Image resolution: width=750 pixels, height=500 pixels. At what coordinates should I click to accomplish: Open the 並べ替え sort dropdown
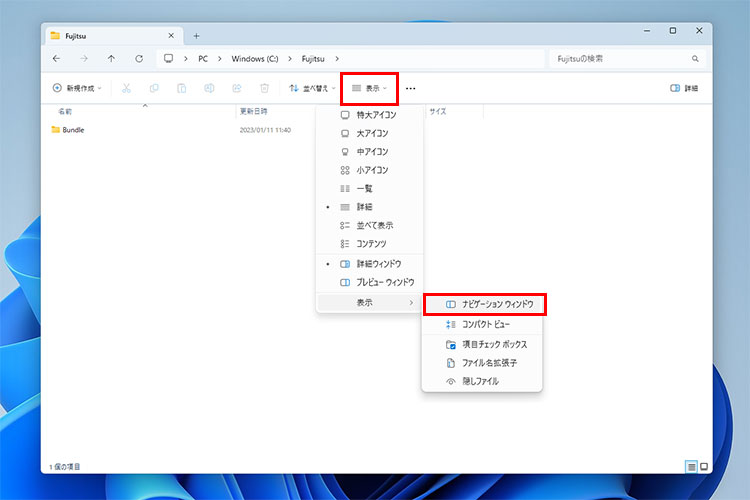coord(312,88)
